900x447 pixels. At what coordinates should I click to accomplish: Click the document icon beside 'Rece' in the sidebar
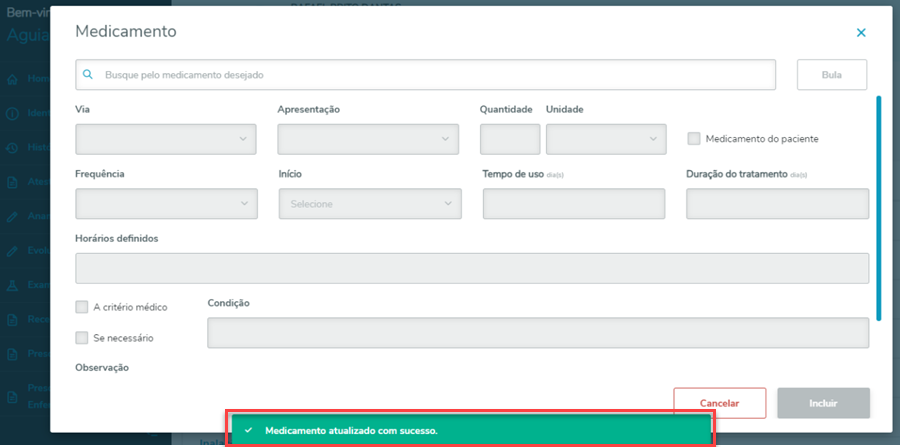click(12, 320)
